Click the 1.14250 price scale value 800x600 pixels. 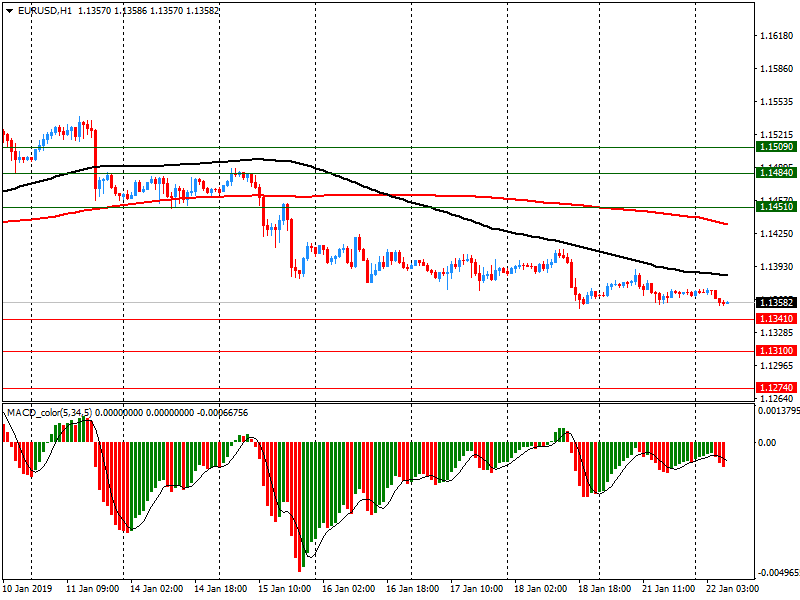[777, 234]
